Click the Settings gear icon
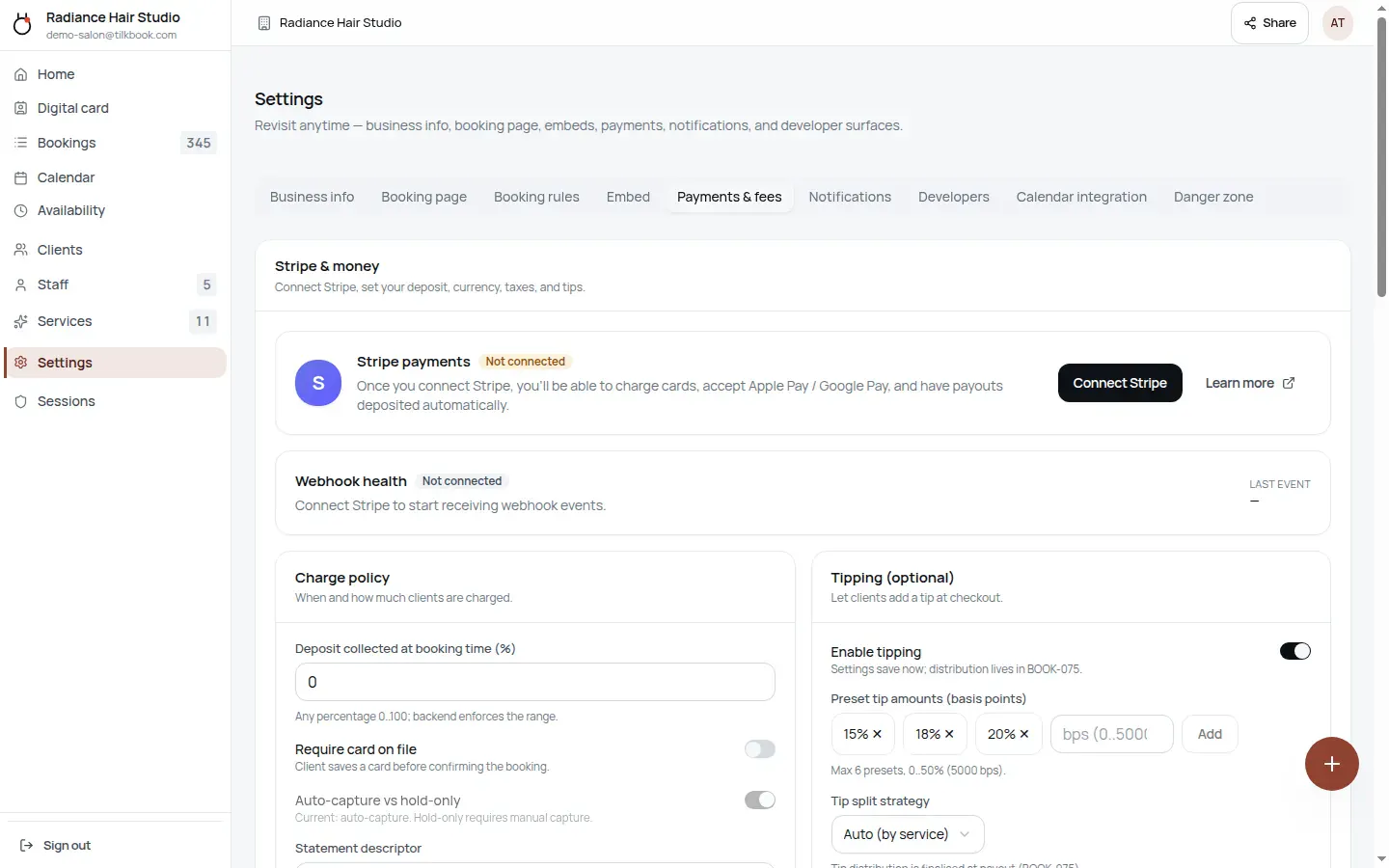Image resolution: width=1389 pixels, height=868 pixels. 20,363
